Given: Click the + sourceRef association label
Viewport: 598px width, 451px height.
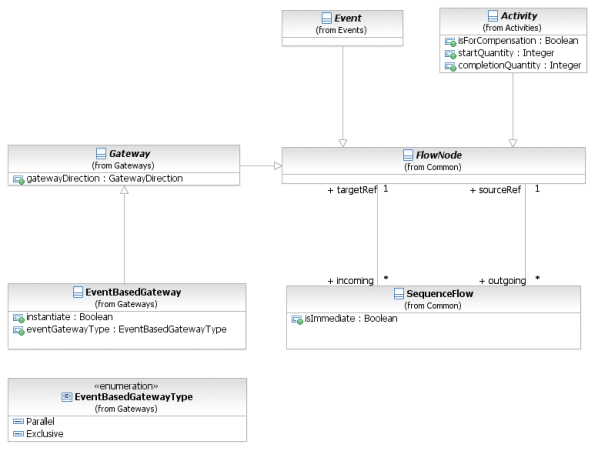Looking at the screenshot, I should pos(495,190).
